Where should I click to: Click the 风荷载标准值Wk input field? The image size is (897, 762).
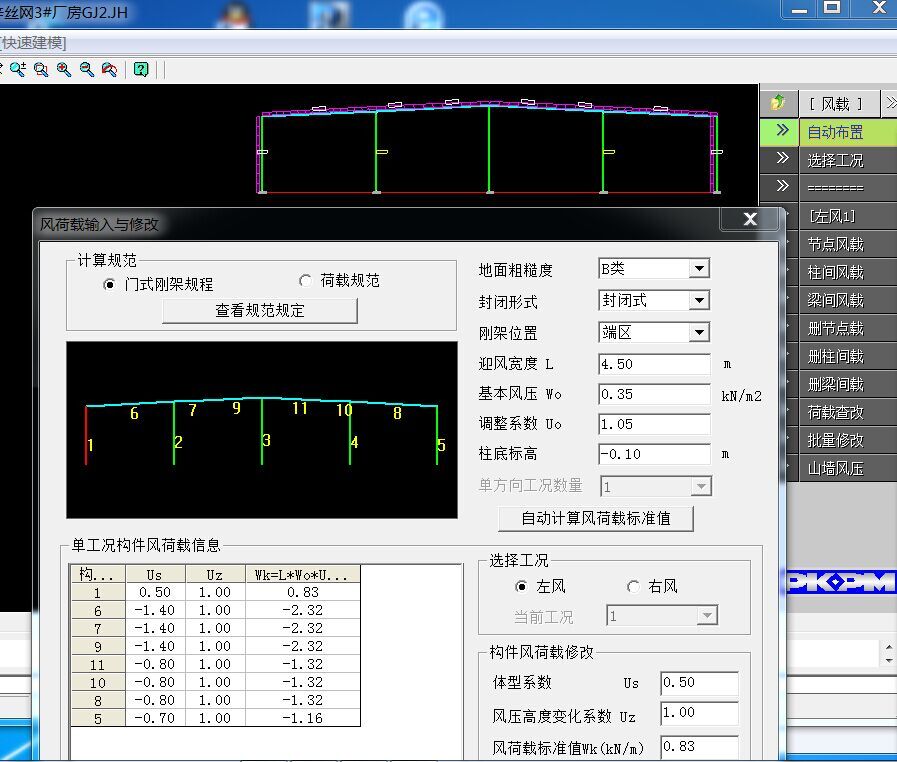click(699, 747)
